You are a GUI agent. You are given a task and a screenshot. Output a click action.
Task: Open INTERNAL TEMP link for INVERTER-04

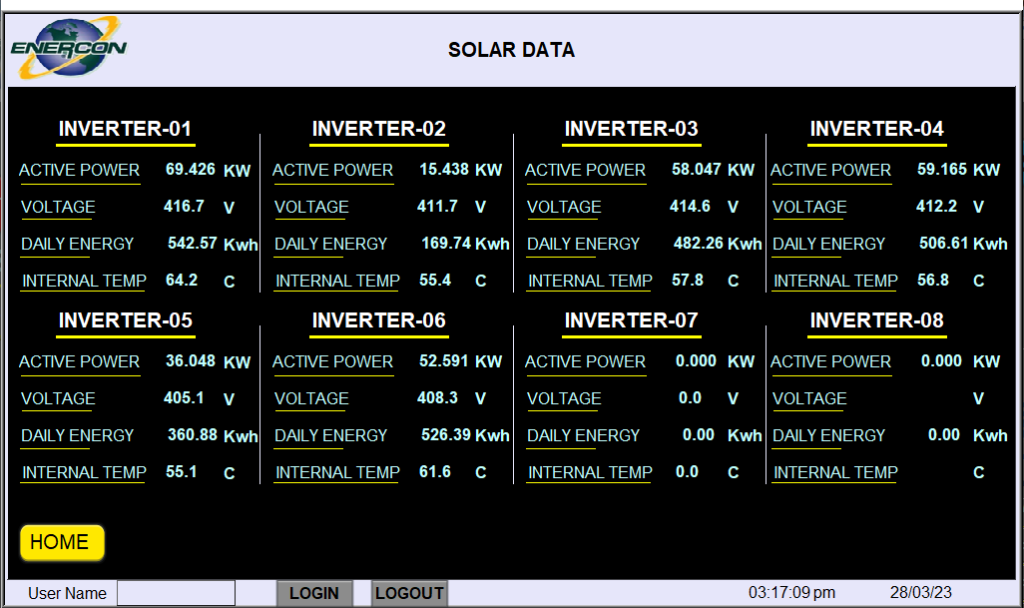[835, 280]
